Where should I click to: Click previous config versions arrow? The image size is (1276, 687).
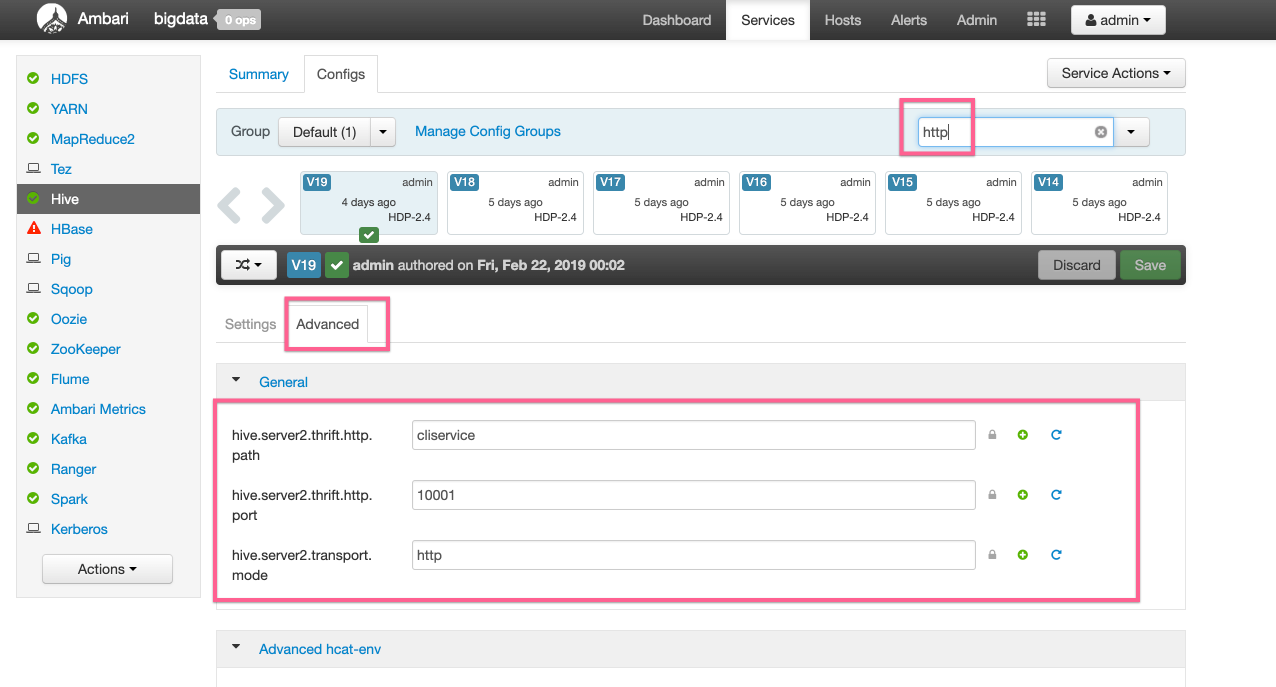[x=230, y=204]
